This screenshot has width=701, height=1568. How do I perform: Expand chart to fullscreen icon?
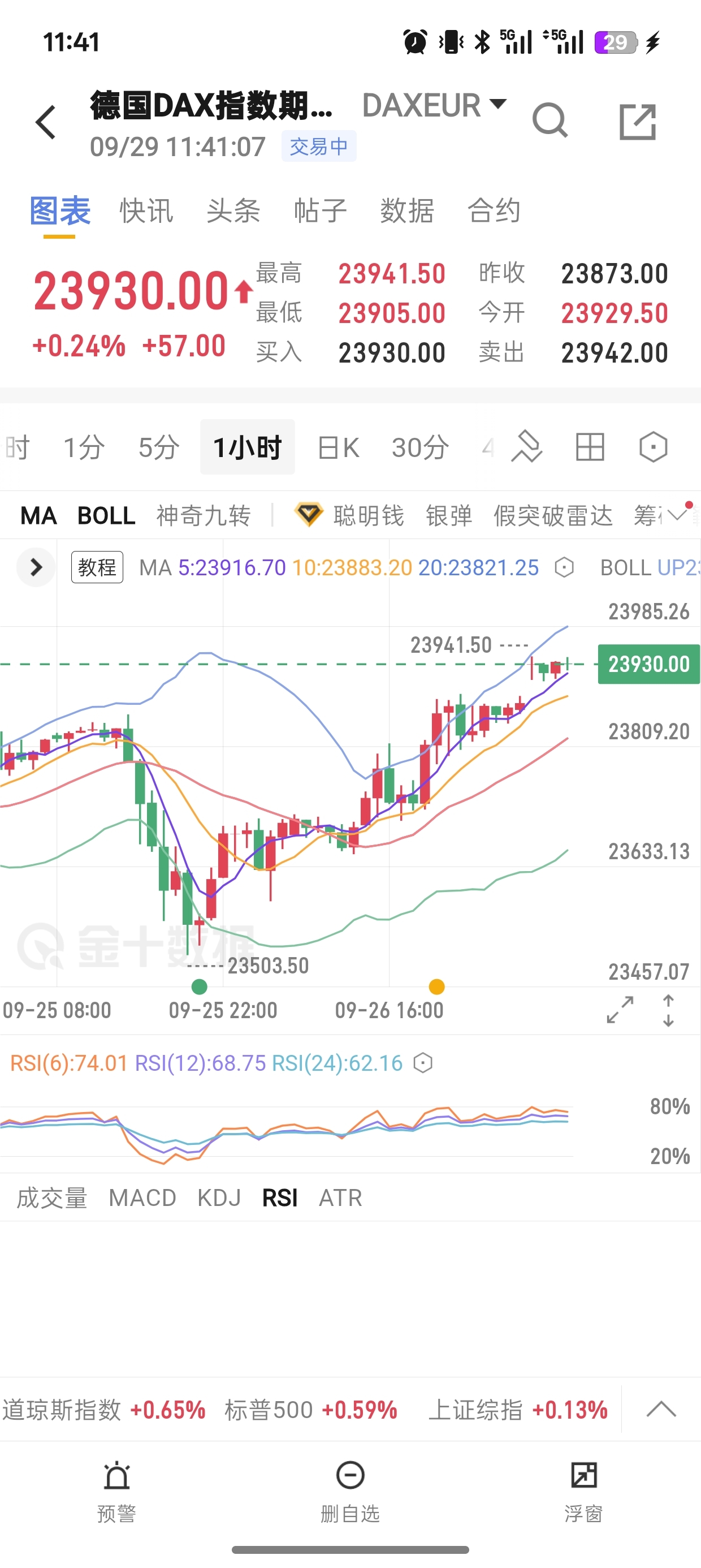[x=620, y=1010]
